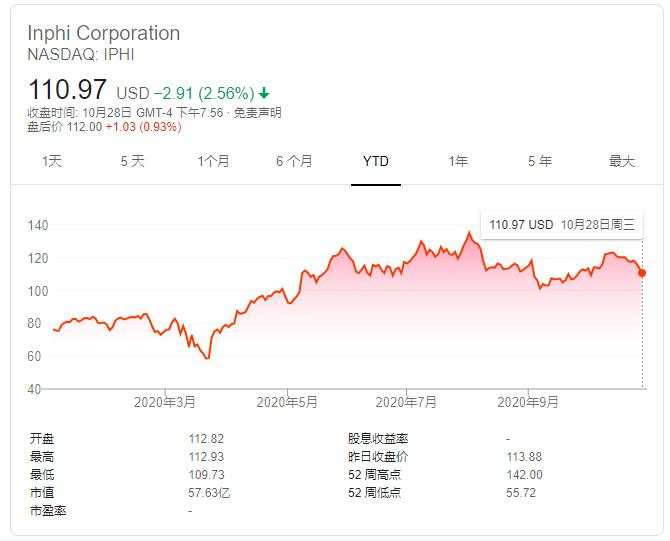This screenshot has height=541, width=670.
Task: Click the green down-arrow price indicator
Action: [263, 92]
